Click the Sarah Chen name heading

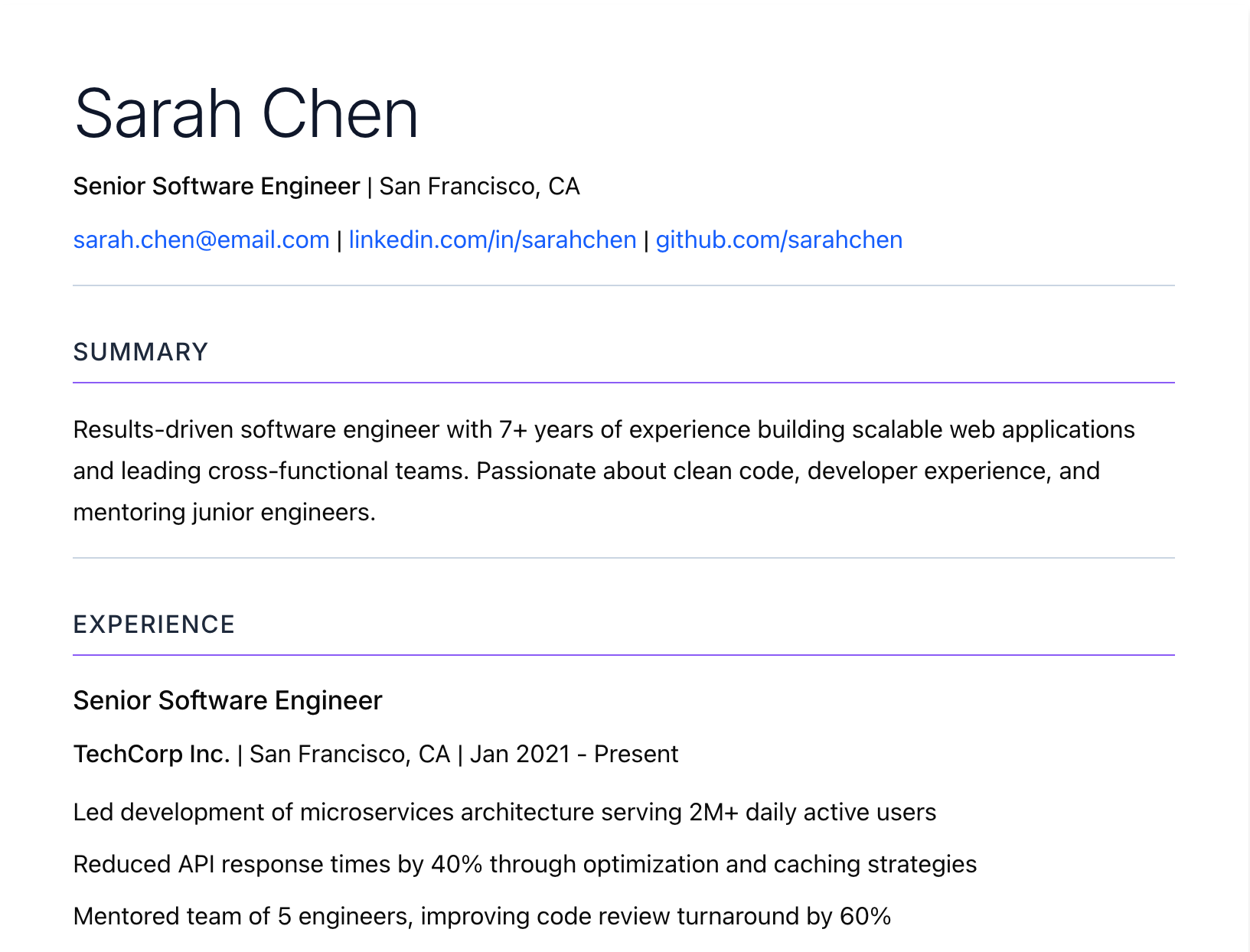246,114
